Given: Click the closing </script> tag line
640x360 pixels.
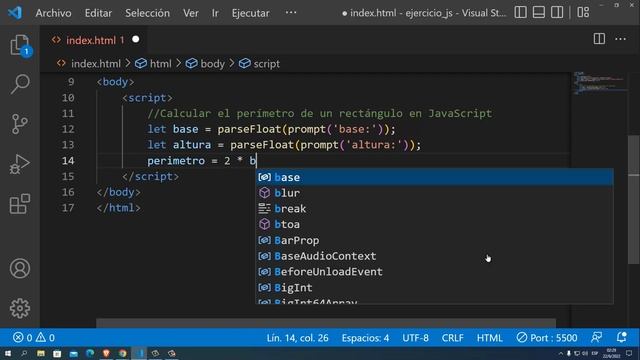Looking at the screenshot, I should (x=150, y=176).
